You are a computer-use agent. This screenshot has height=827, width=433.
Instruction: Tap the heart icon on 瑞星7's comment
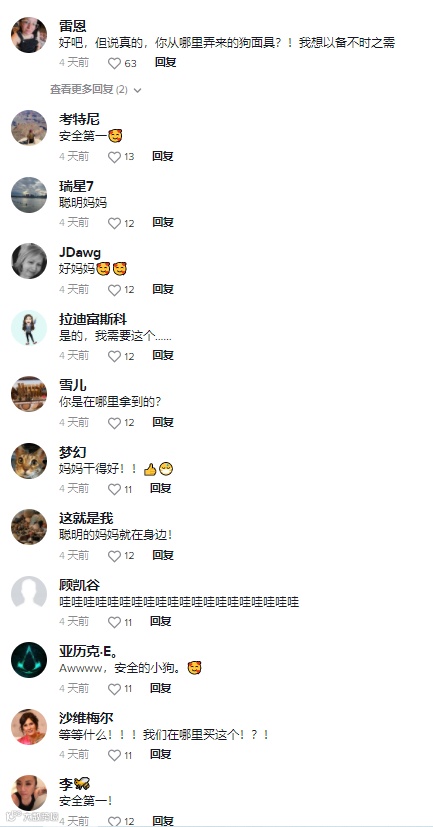114,223
